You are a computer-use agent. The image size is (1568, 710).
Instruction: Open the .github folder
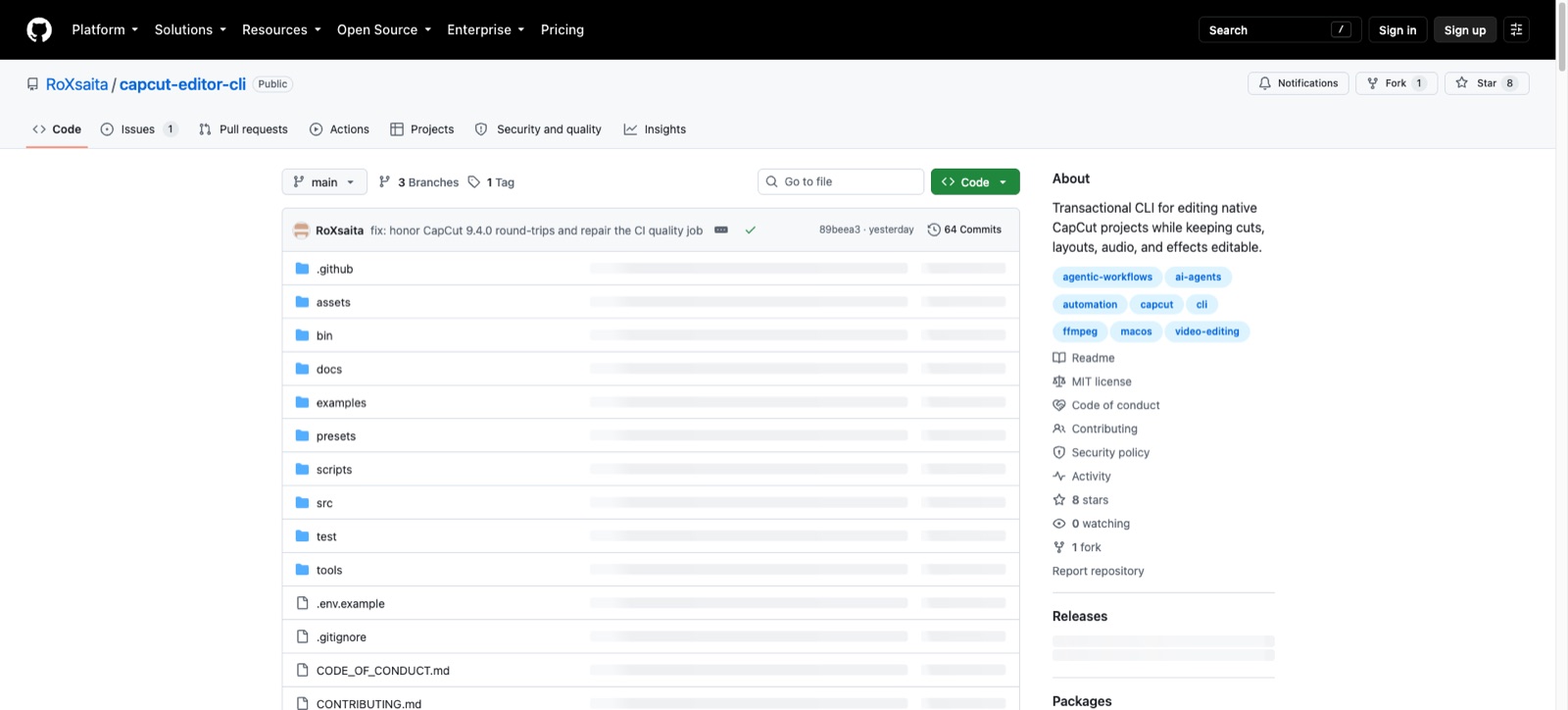334,269
